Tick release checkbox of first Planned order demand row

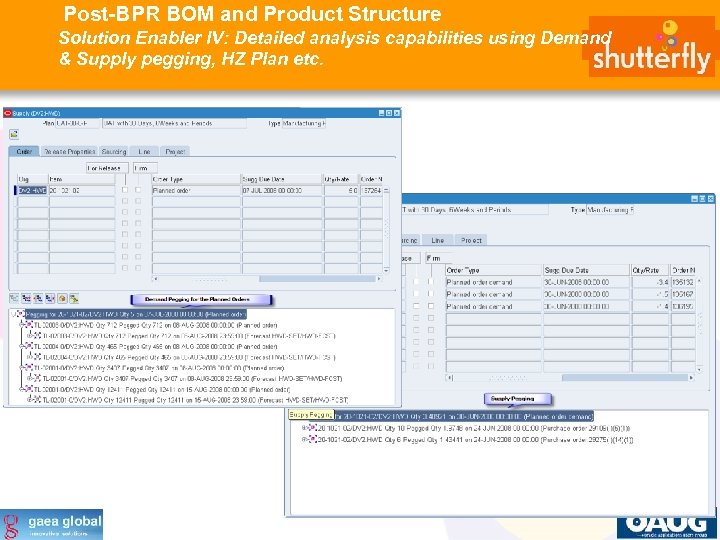(x=416, y=281)
